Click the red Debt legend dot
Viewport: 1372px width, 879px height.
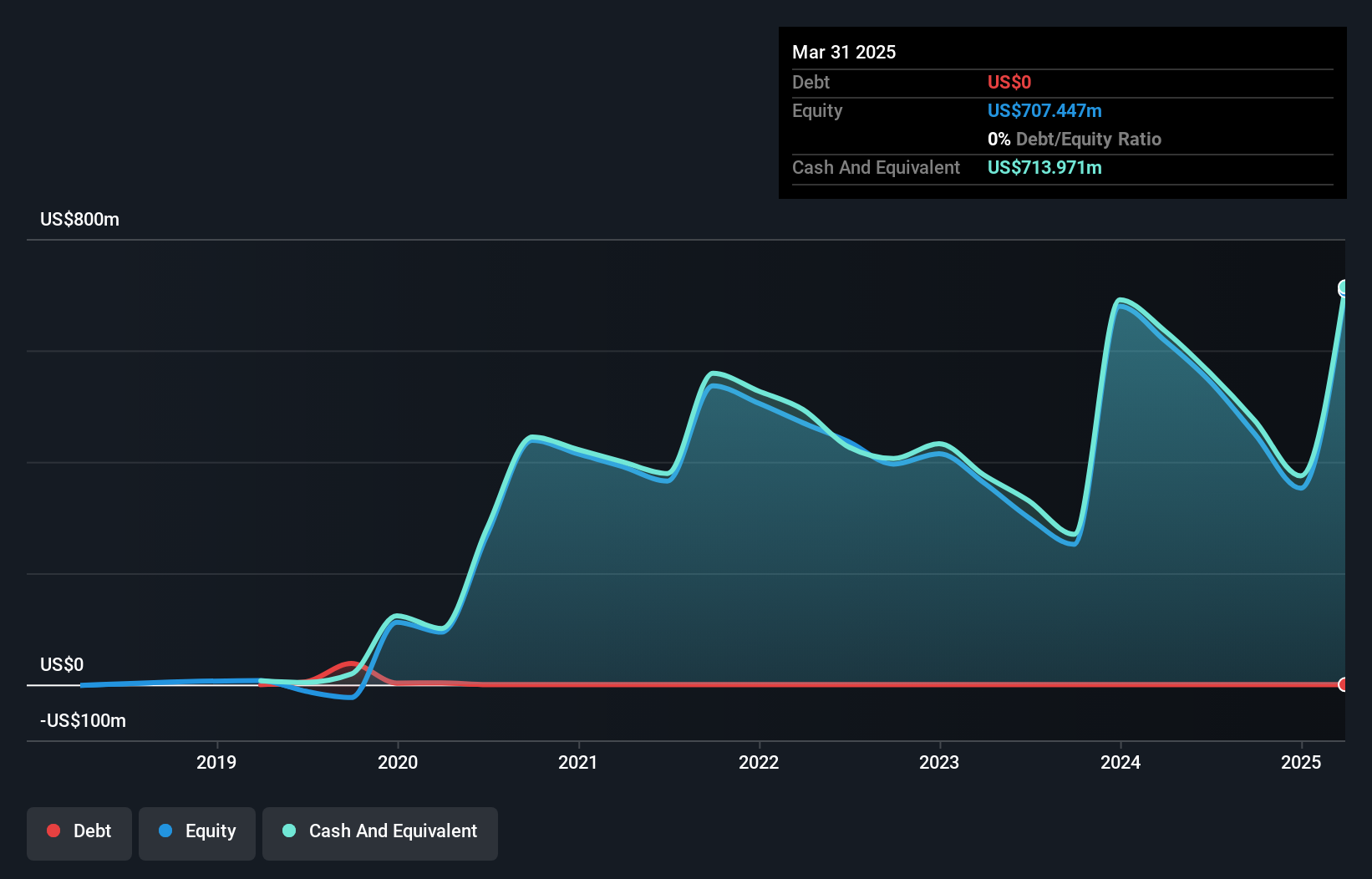coord(53,831)
